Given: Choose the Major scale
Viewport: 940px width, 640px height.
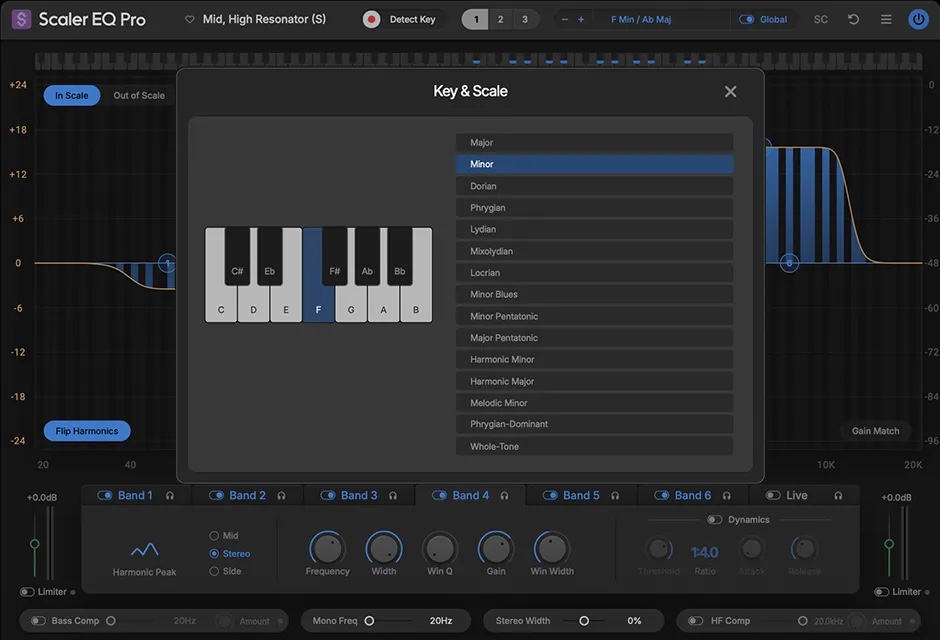Looking at the screenshot, I should pyautogui.click(x=594, y=143).
